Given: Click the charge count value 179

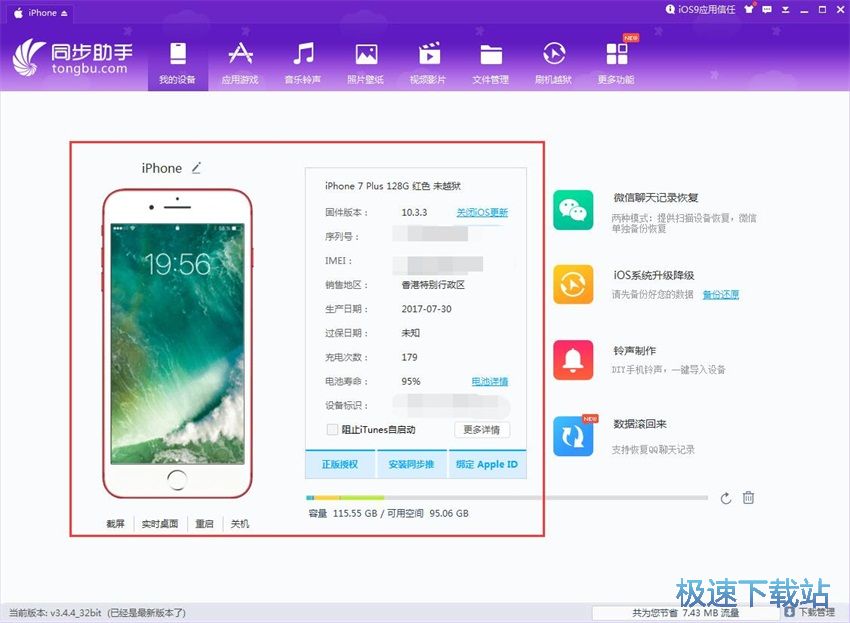Looking at the screenshot, I should 409,357.
